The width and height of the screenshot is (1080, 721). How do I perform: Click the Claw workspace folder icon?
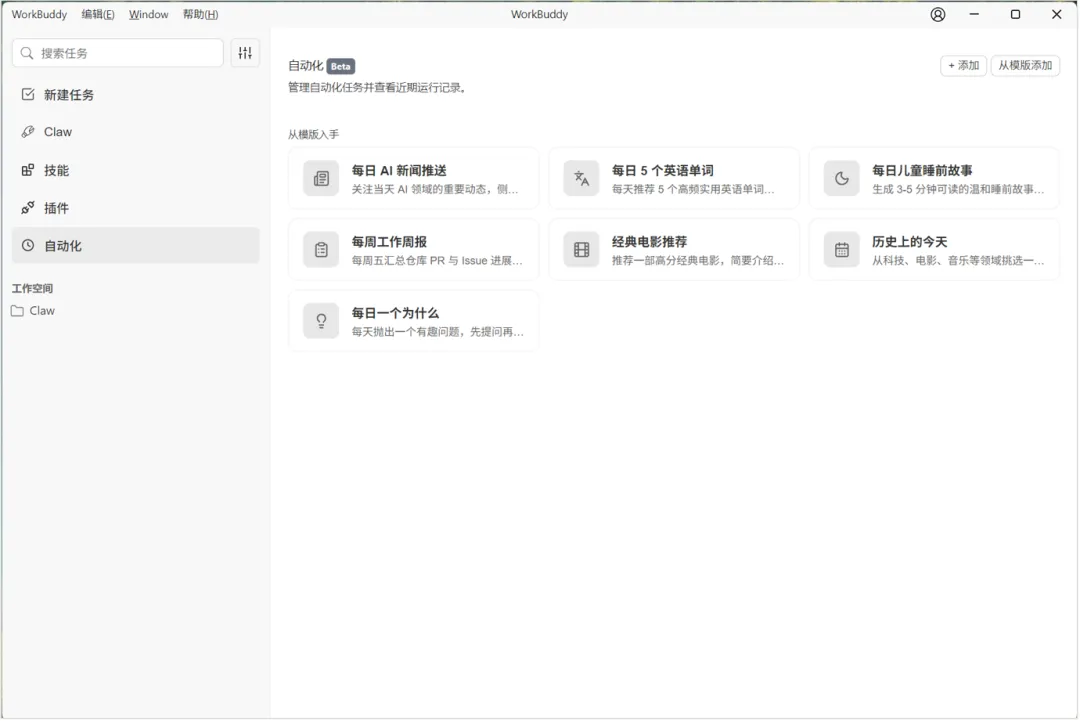pyautogui.click(x=17, y=311)
